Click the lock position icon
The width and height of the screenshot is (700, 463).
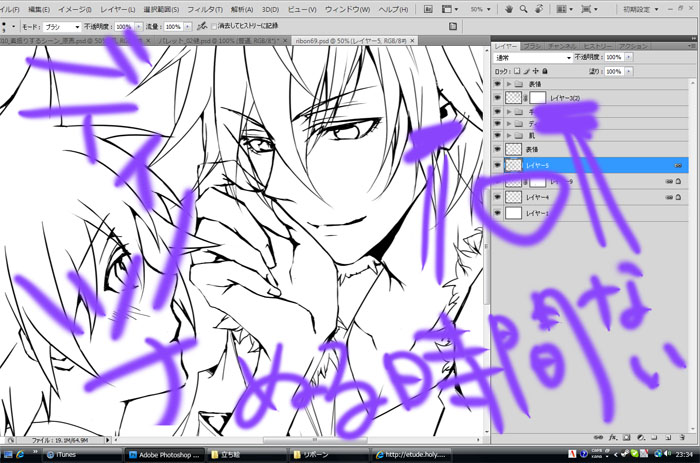(536, 71)
